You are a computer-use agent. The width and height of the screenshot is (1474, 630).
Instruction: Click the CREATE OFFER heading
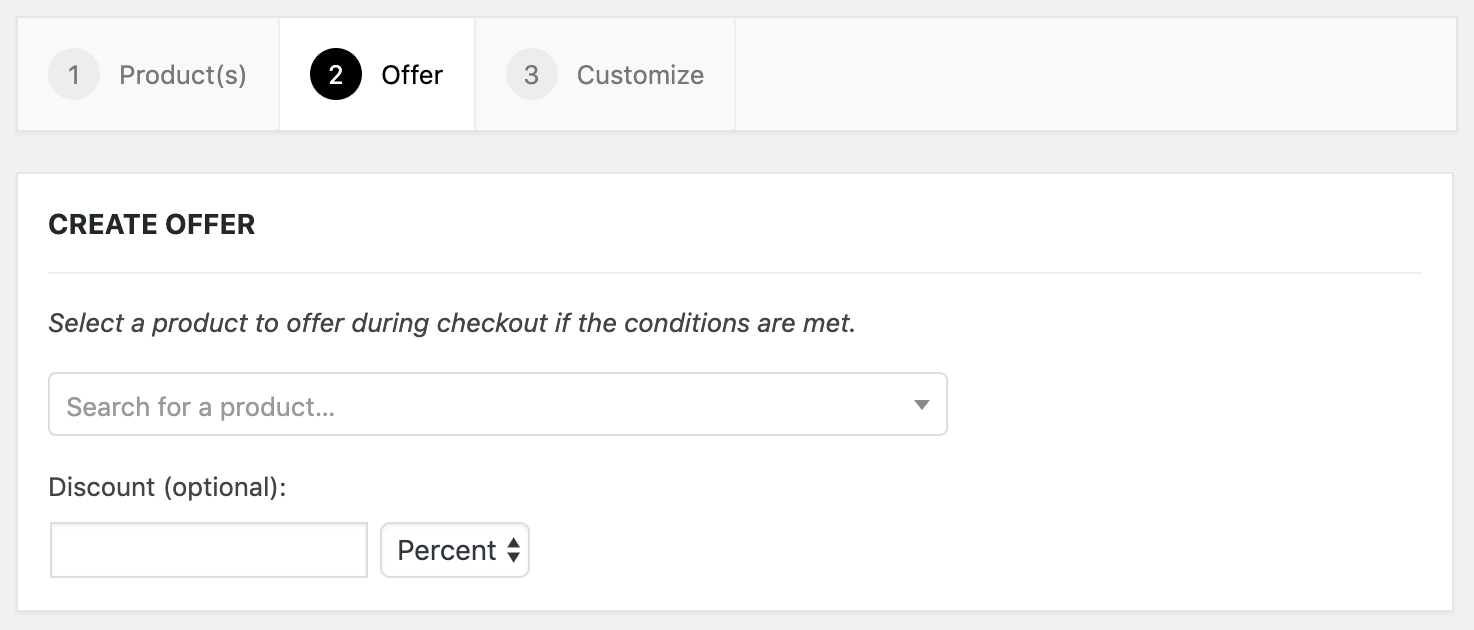[x=151, y=224]
